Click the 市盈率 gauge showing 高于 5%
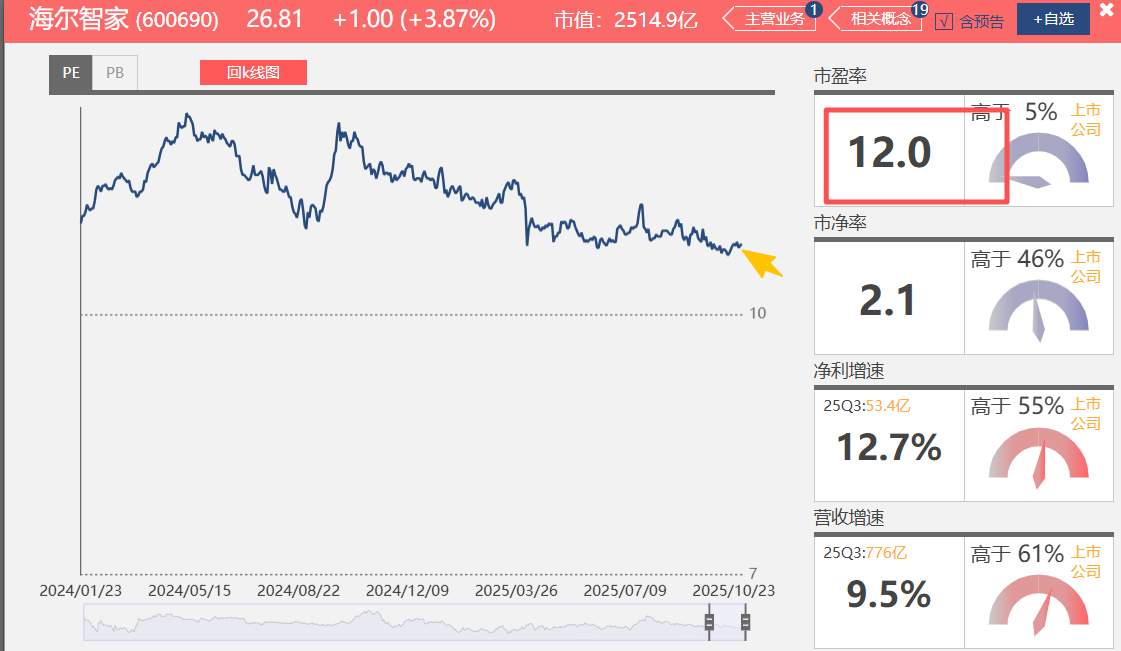Screen dimensions: 1121x651 [x=1039, y=161]
